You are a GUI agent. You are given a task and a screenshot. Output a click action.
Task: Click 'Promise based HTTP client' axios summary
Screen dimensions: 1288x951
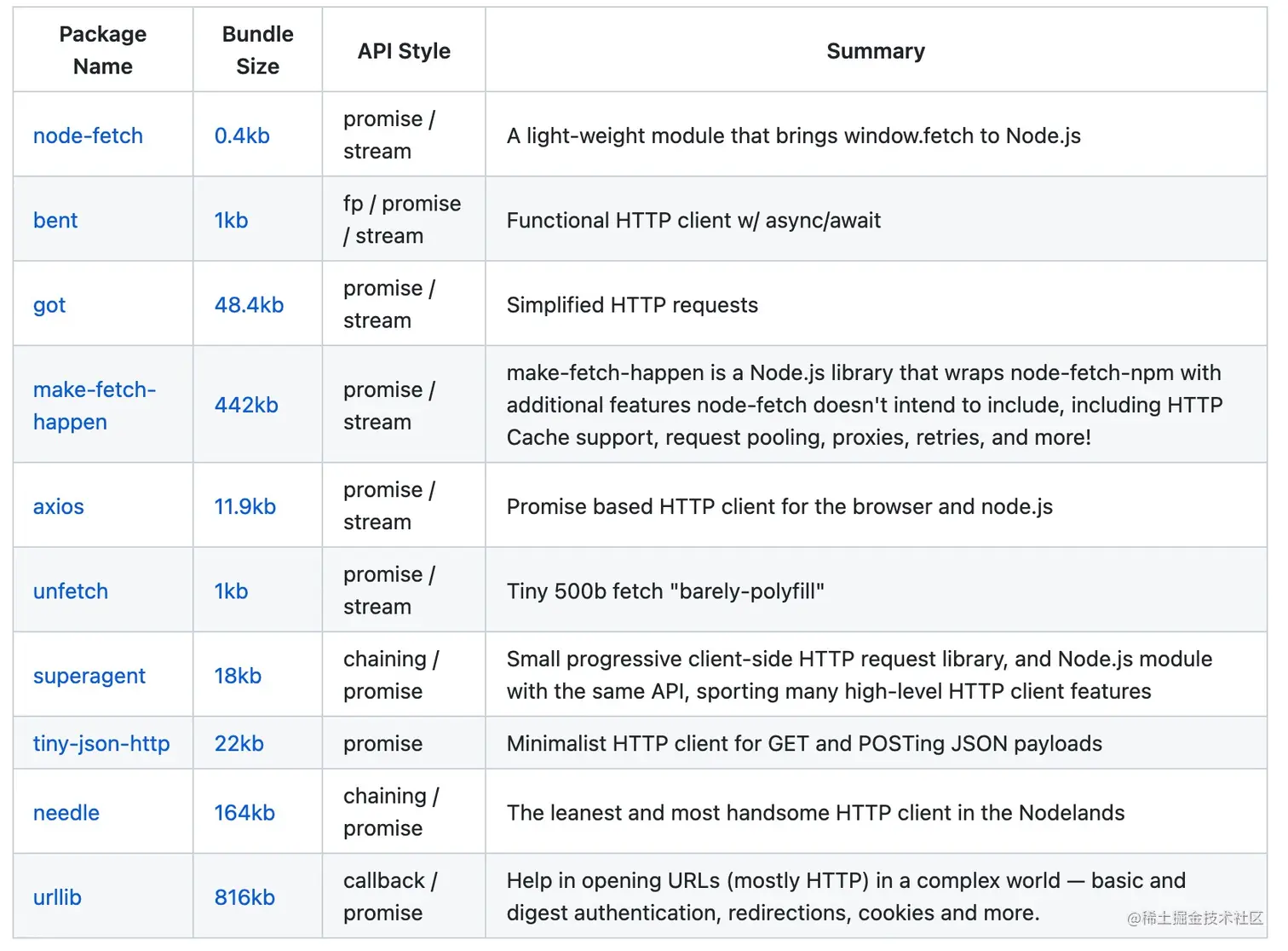pyautogui.click(x=779, y=506)
